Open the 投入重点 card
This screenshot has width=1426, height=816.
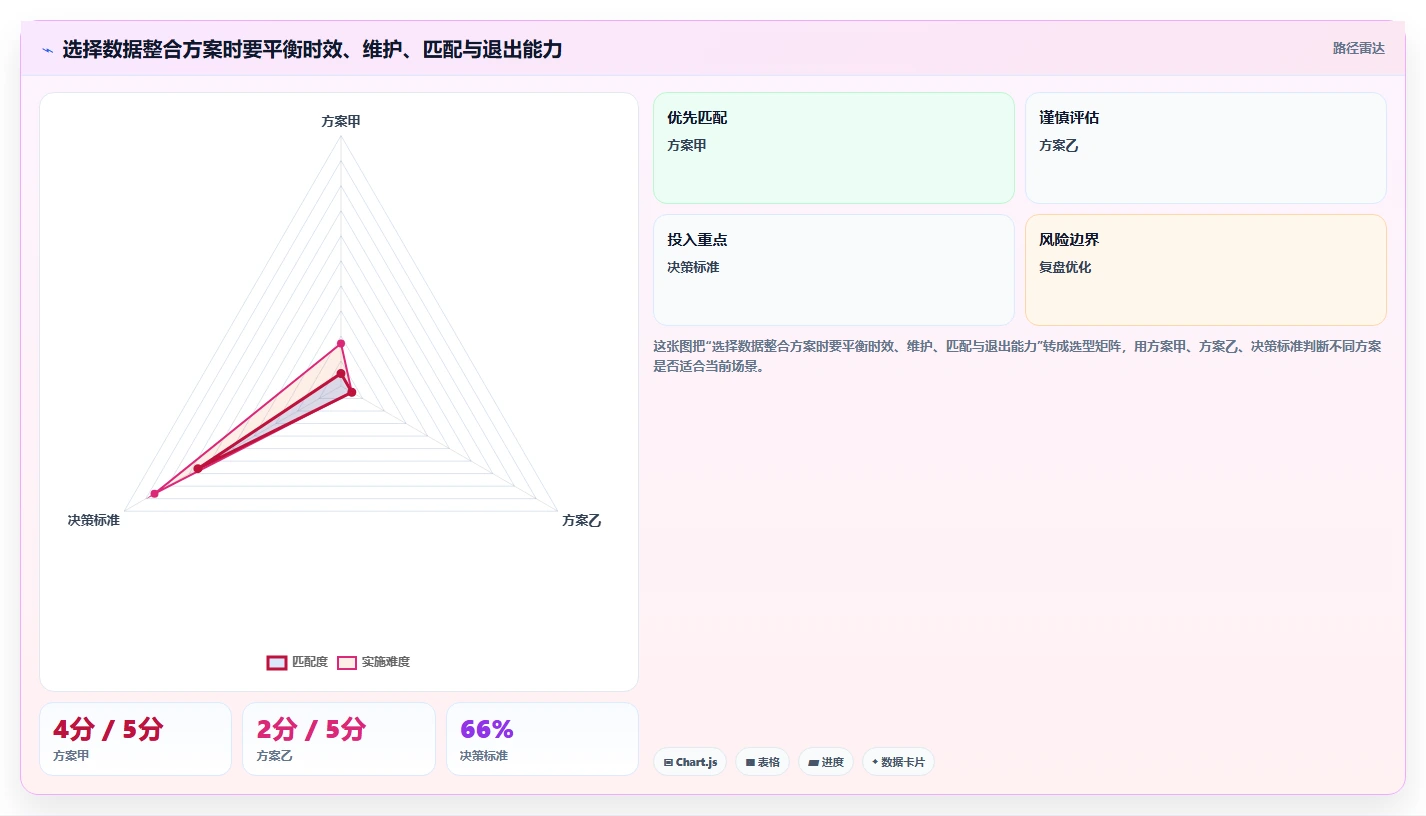(x=834, y=270)
